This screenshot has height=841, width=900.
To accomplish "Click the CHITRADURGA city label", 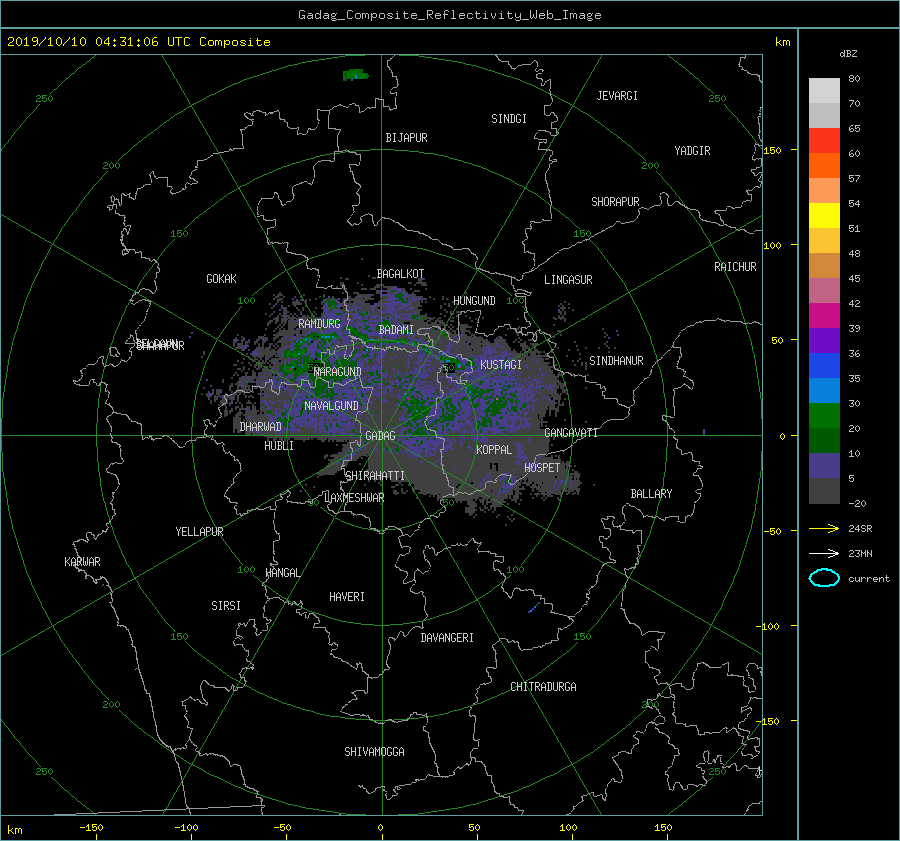I will 543,687.
